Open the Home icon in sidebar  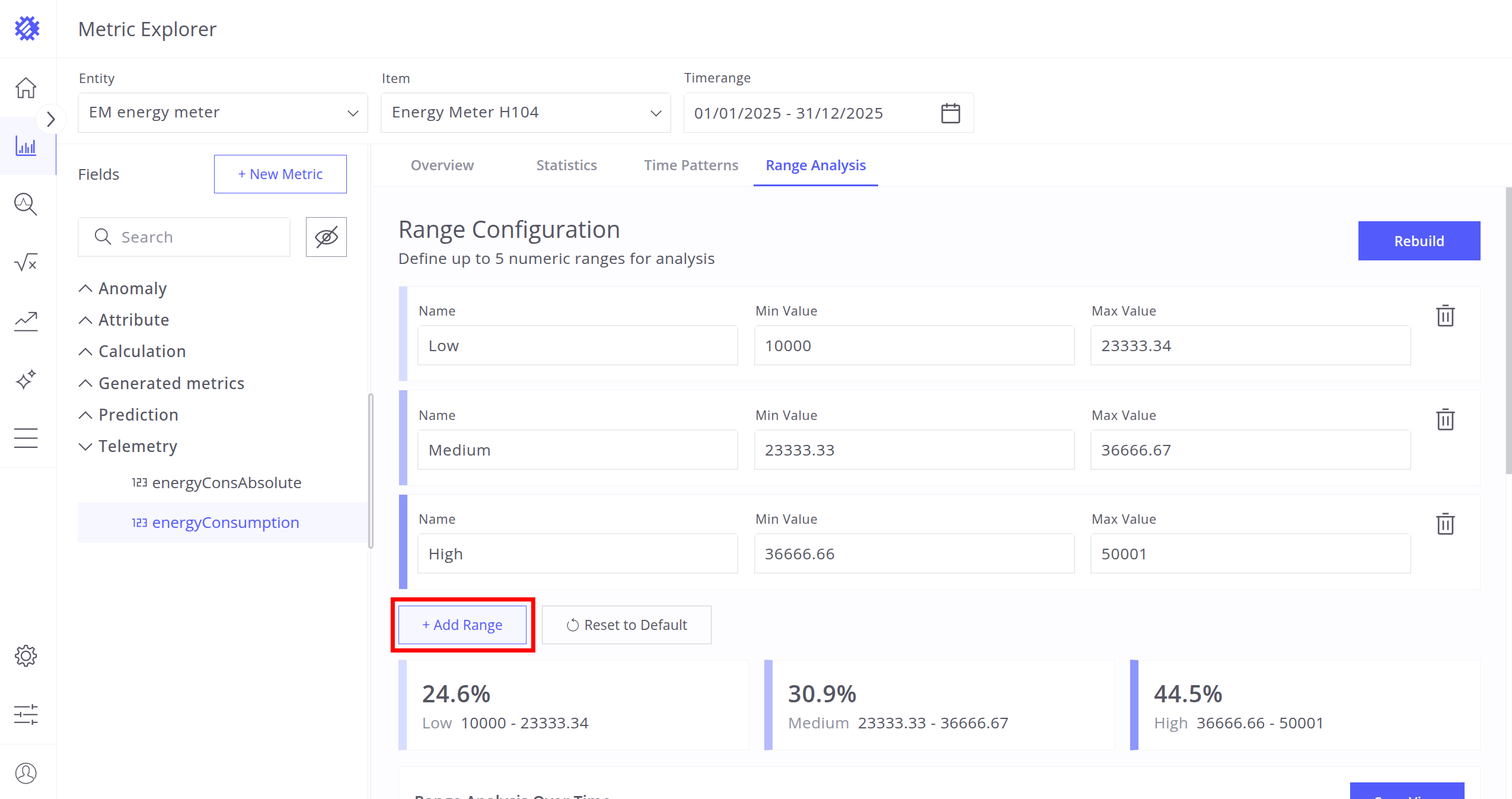(x=26, y=88)
